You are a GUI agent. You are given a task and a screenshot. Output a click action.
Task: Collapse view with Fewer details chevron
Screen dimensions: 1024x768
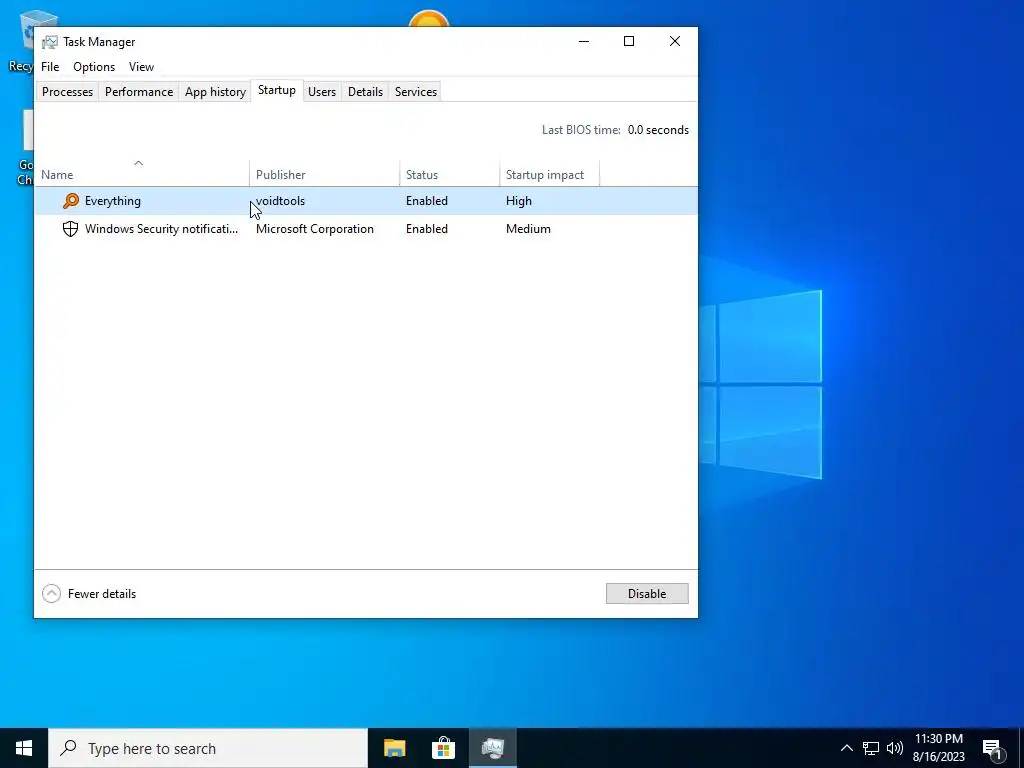coord(52,594)
